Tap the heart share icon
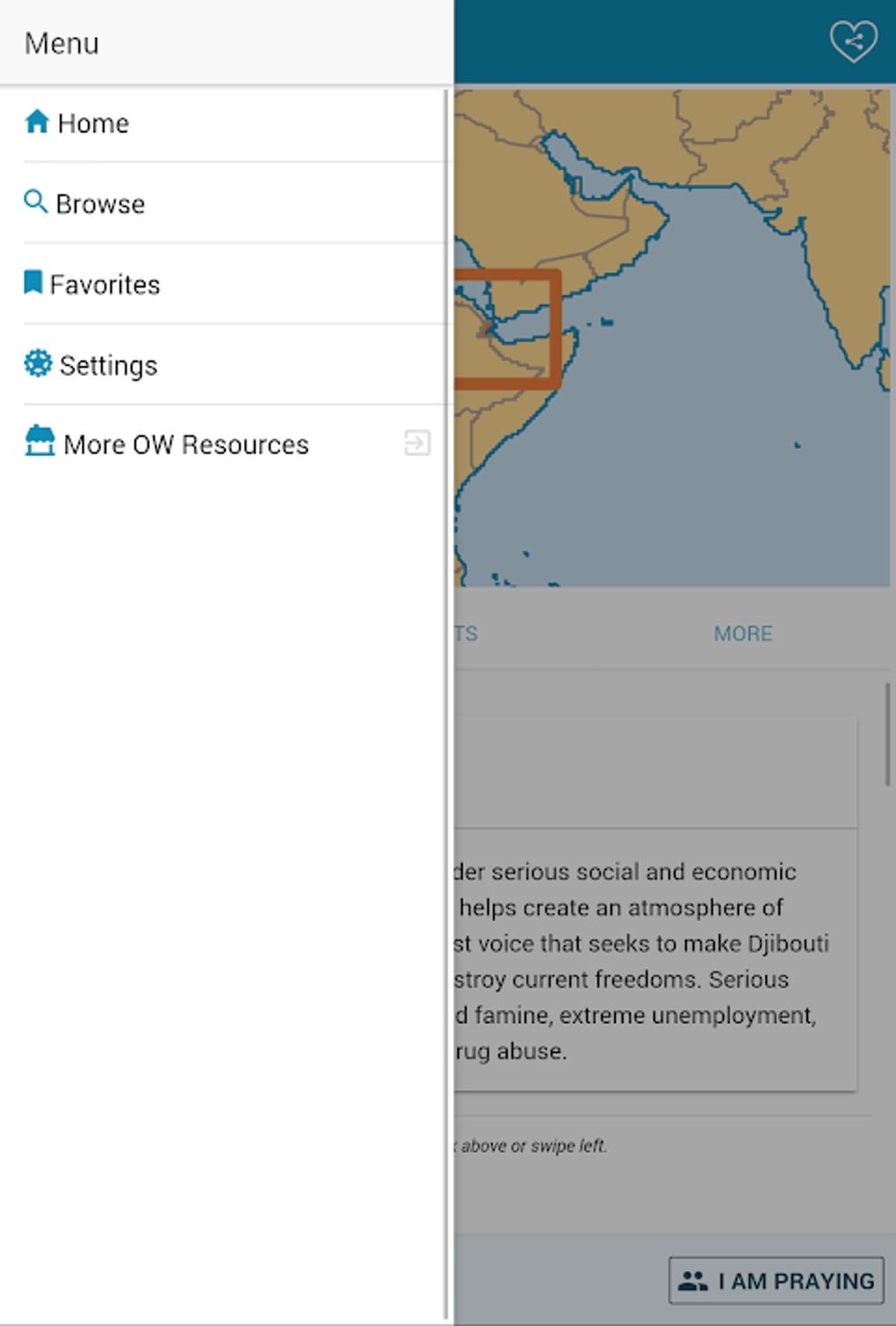 click(x=853, y=40)
